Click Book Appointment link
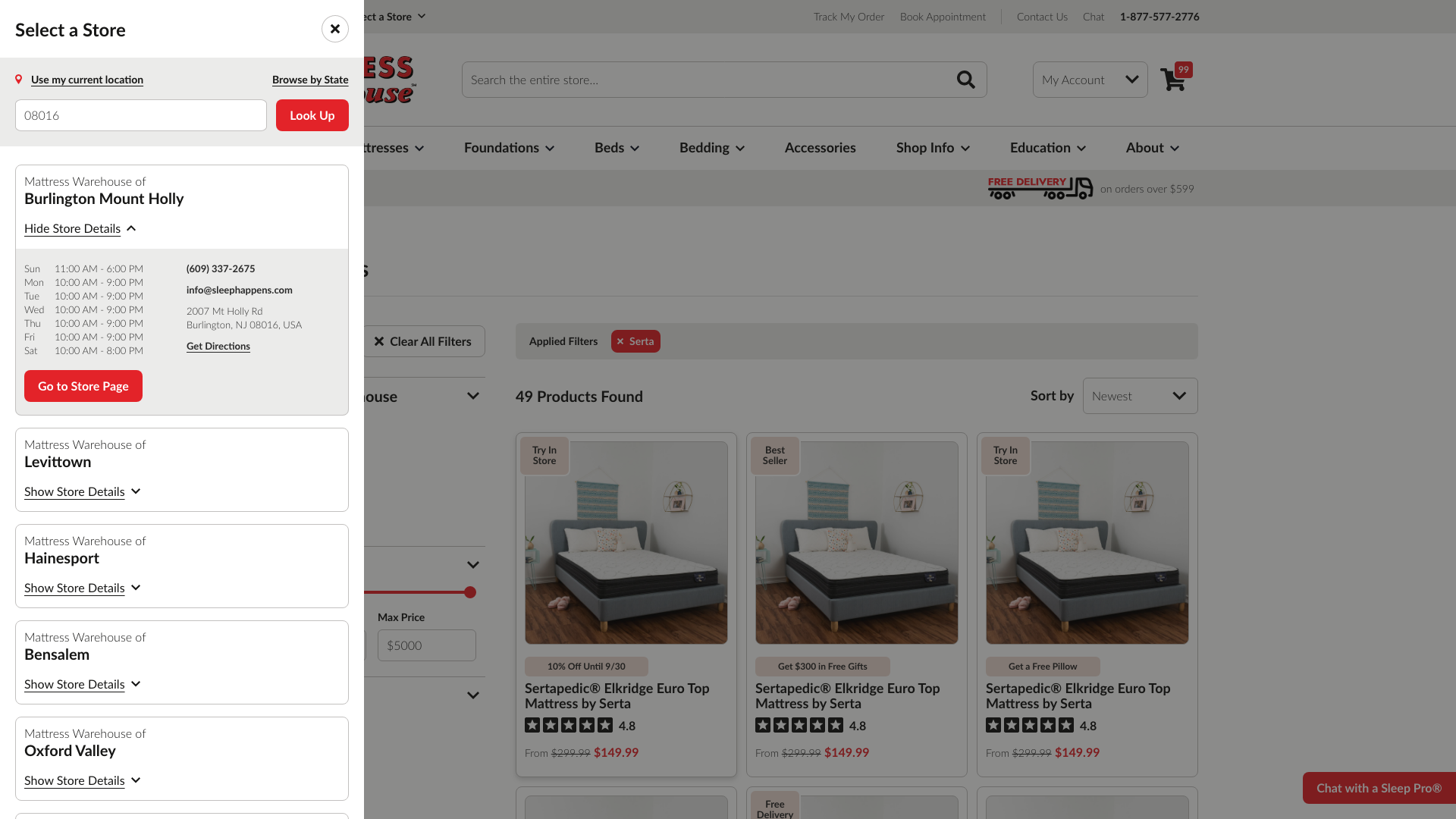The width and height of the screenshot is (1456, 819). (x=943, y=17)
